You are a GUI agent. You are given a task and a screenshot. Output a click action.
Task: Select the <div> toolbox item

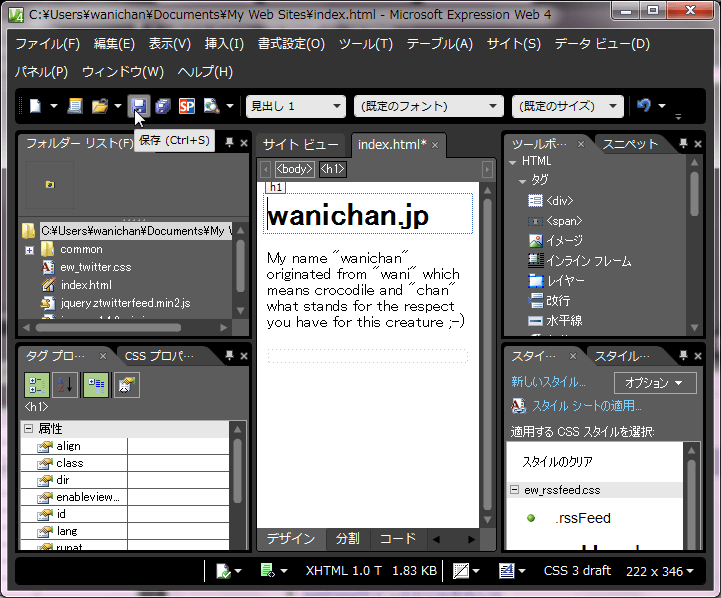click(x=550, y=201)
